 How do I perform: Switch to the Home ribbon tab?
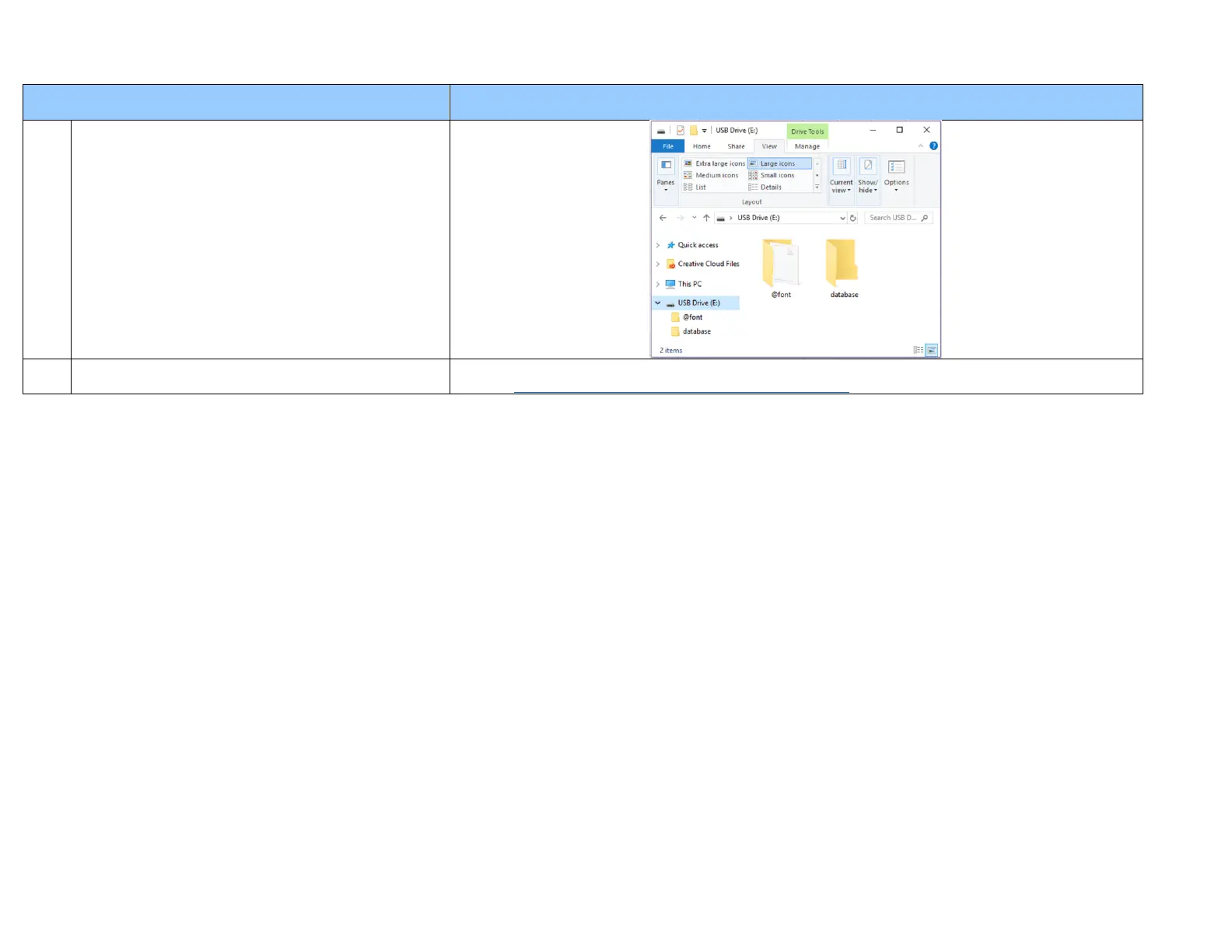pyautogui.click(x=702, y=146)
